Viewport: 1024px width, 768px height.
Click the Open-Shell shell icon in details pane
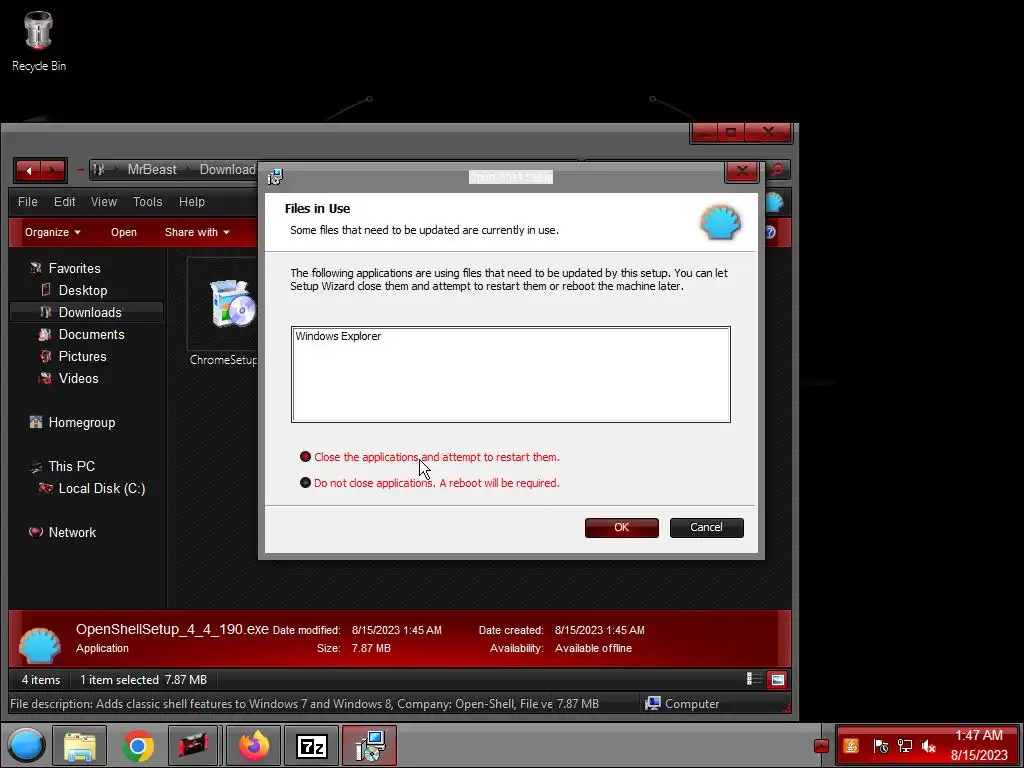point(40,644)
